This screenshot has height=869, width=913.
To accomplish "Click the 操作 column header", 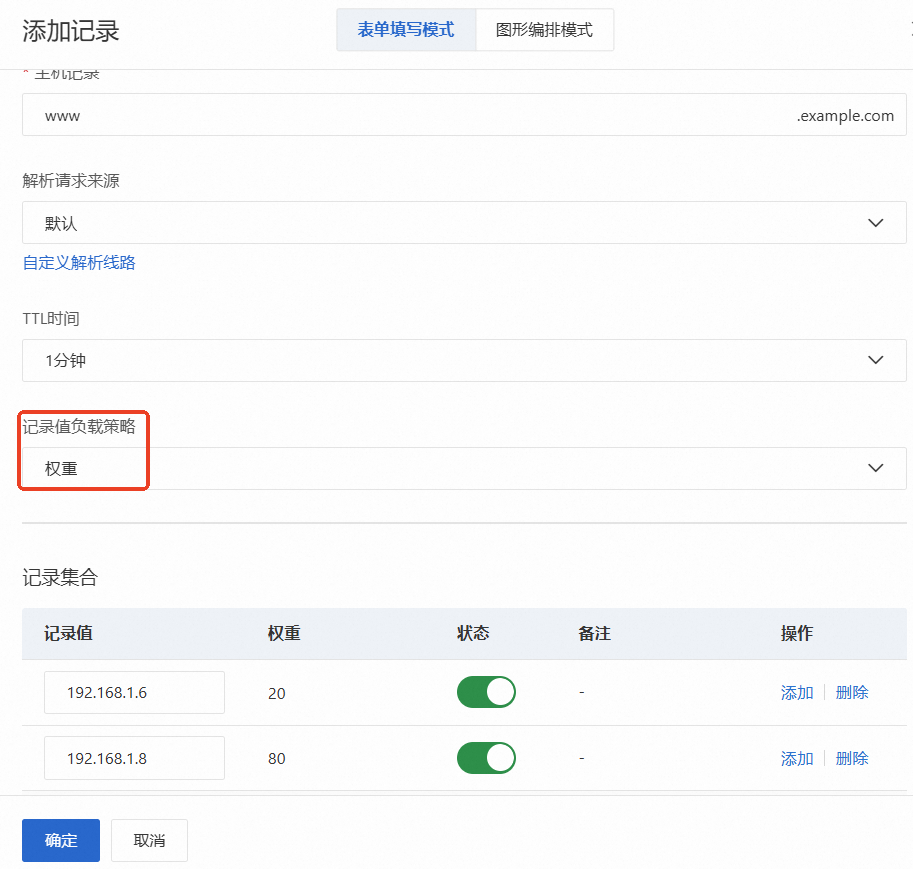I will (797, 633).
